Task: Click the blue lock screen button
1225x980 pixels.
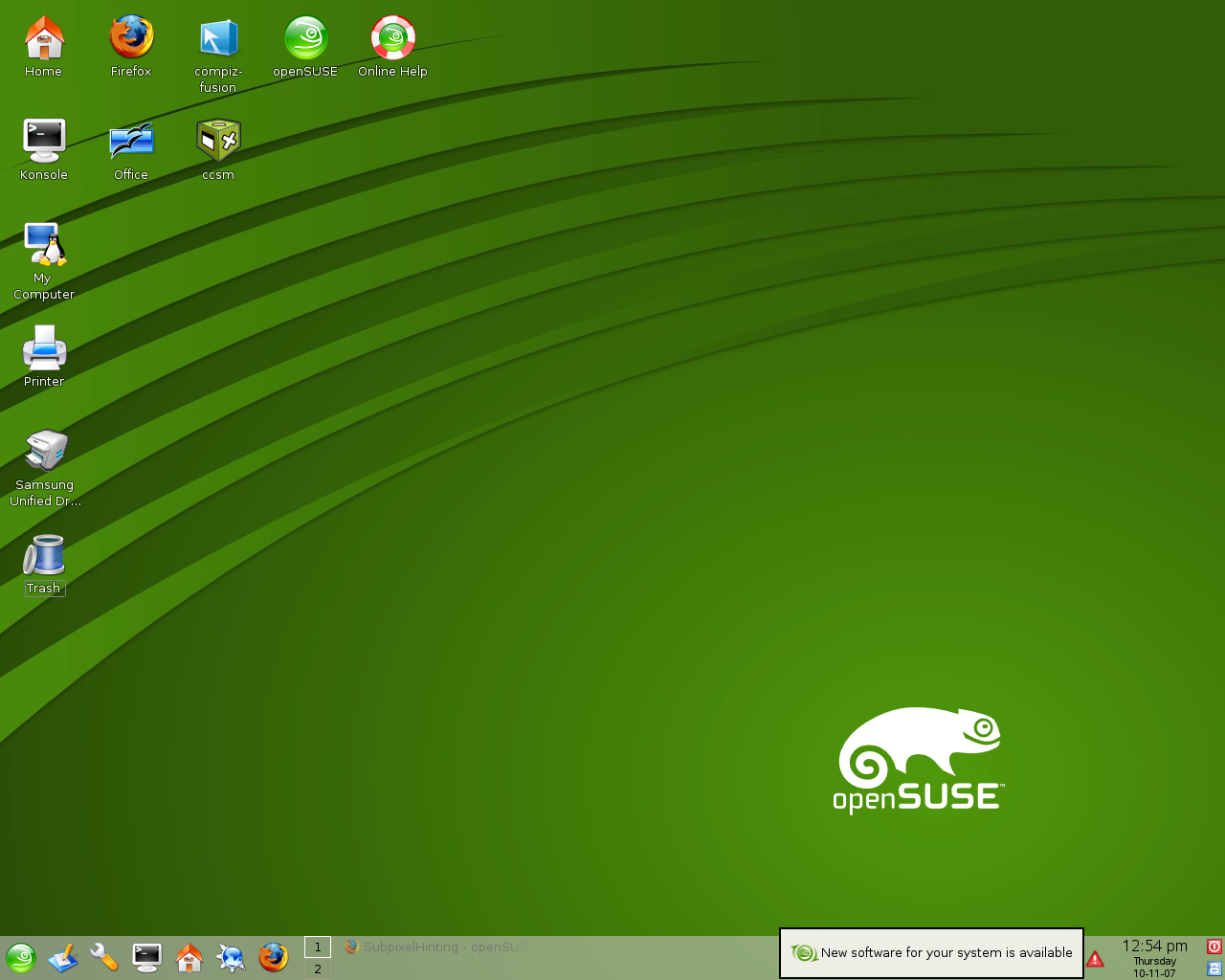Action: 1214,969
